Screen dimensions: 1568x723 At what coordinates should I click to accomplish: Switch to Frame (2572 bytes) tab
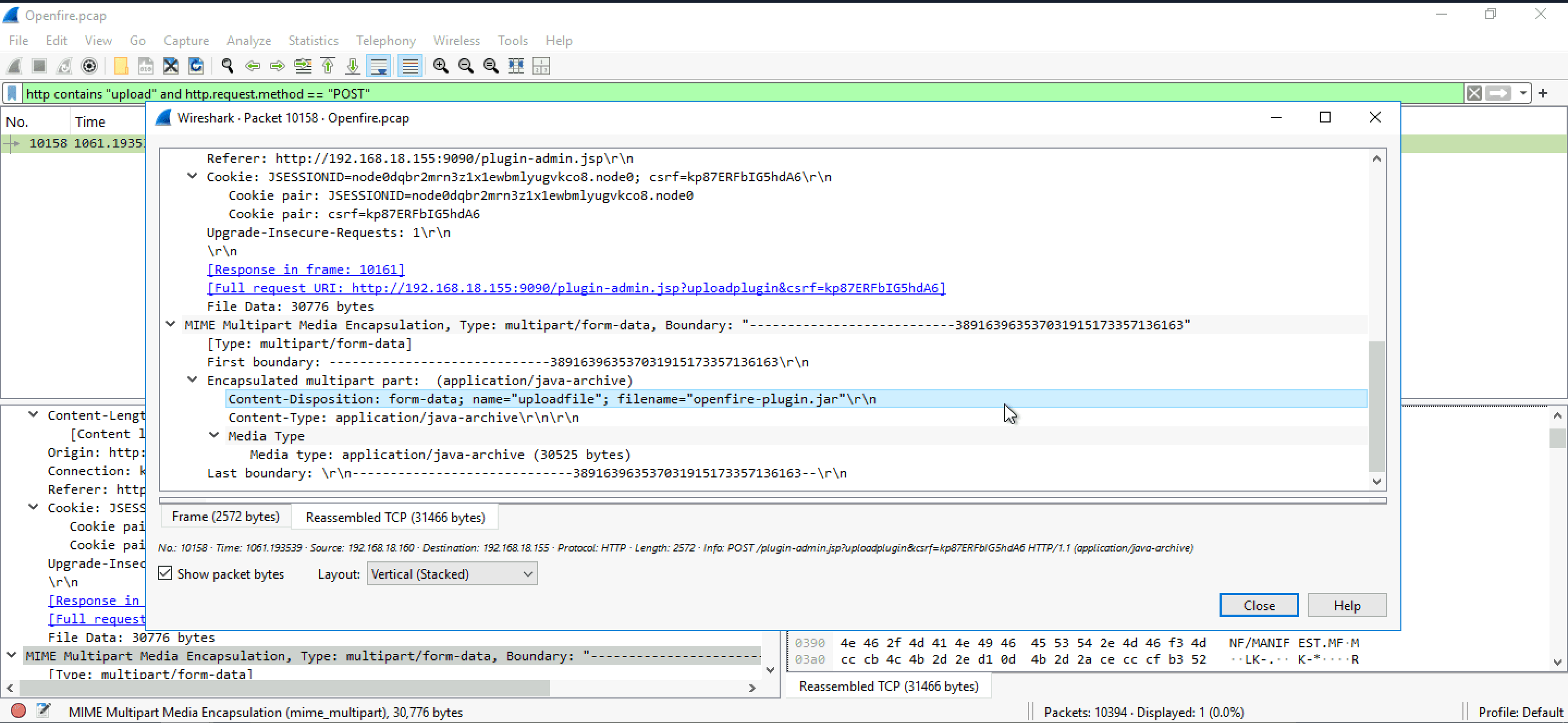click(x=225, y=517)
